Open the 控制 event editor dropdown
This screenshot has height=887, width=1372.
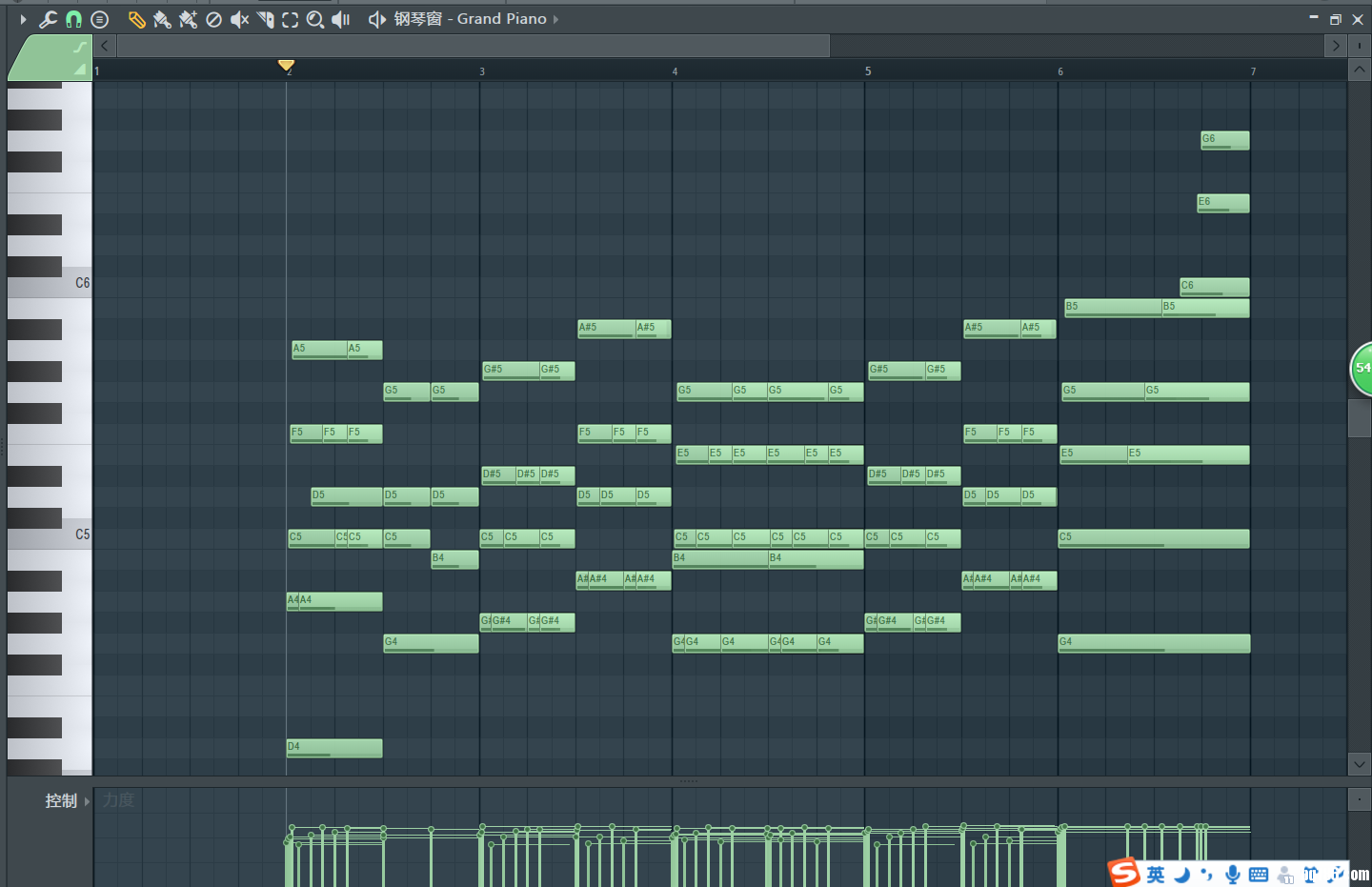(68, 801)
